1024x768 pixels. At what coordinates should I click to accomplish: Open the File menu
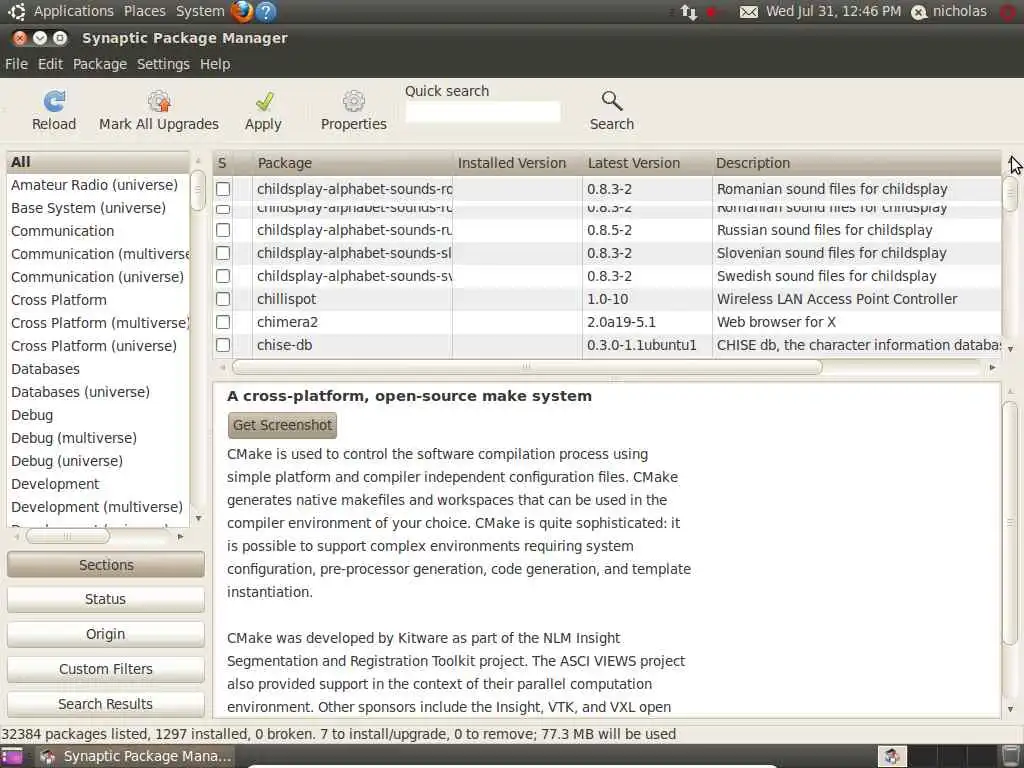point(16,64)
